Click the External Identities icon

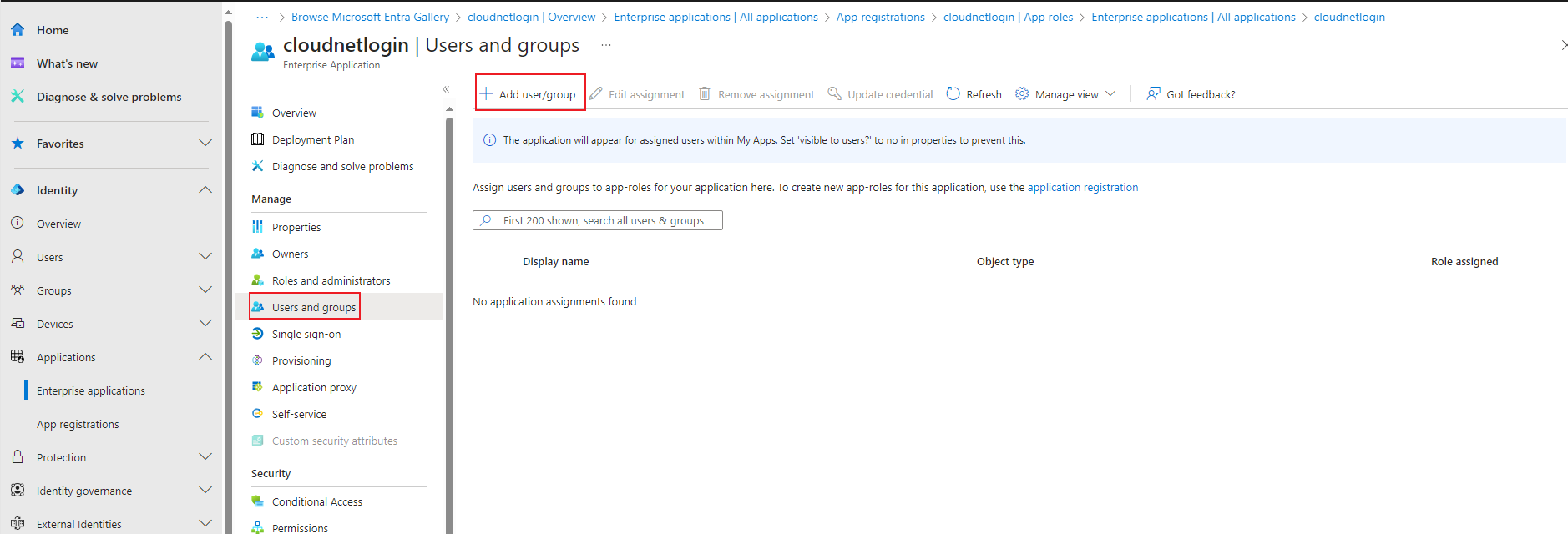tap(18, 524)
